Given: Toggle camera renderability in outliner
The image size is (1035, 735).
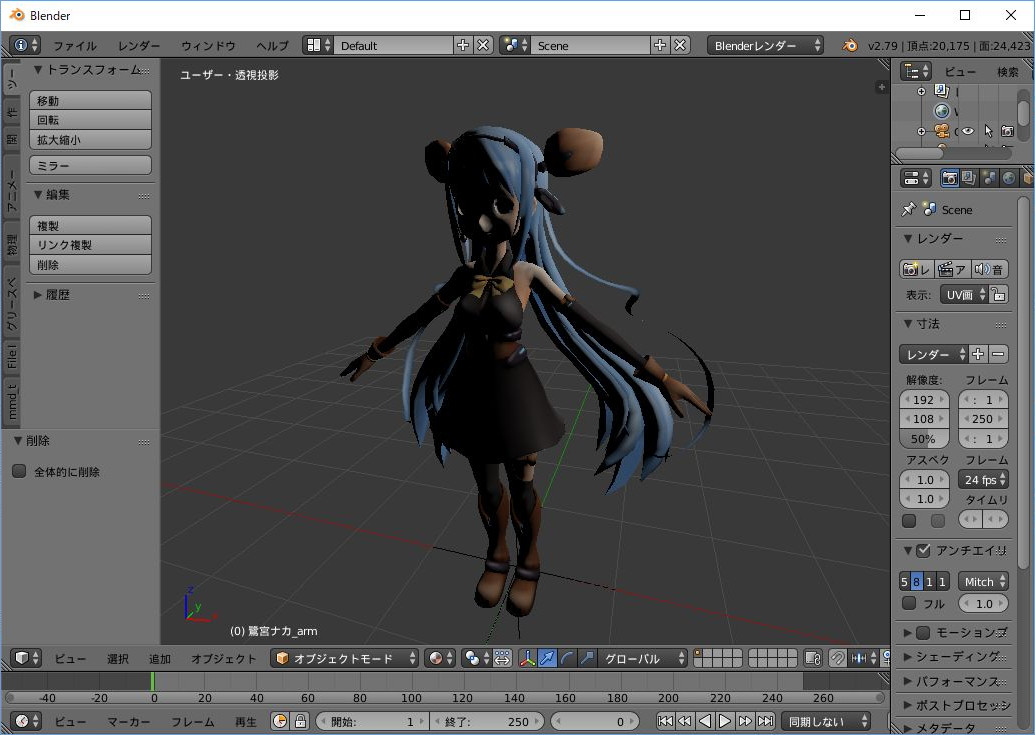Looking at the screenshot, I should tap(1007, 131).
